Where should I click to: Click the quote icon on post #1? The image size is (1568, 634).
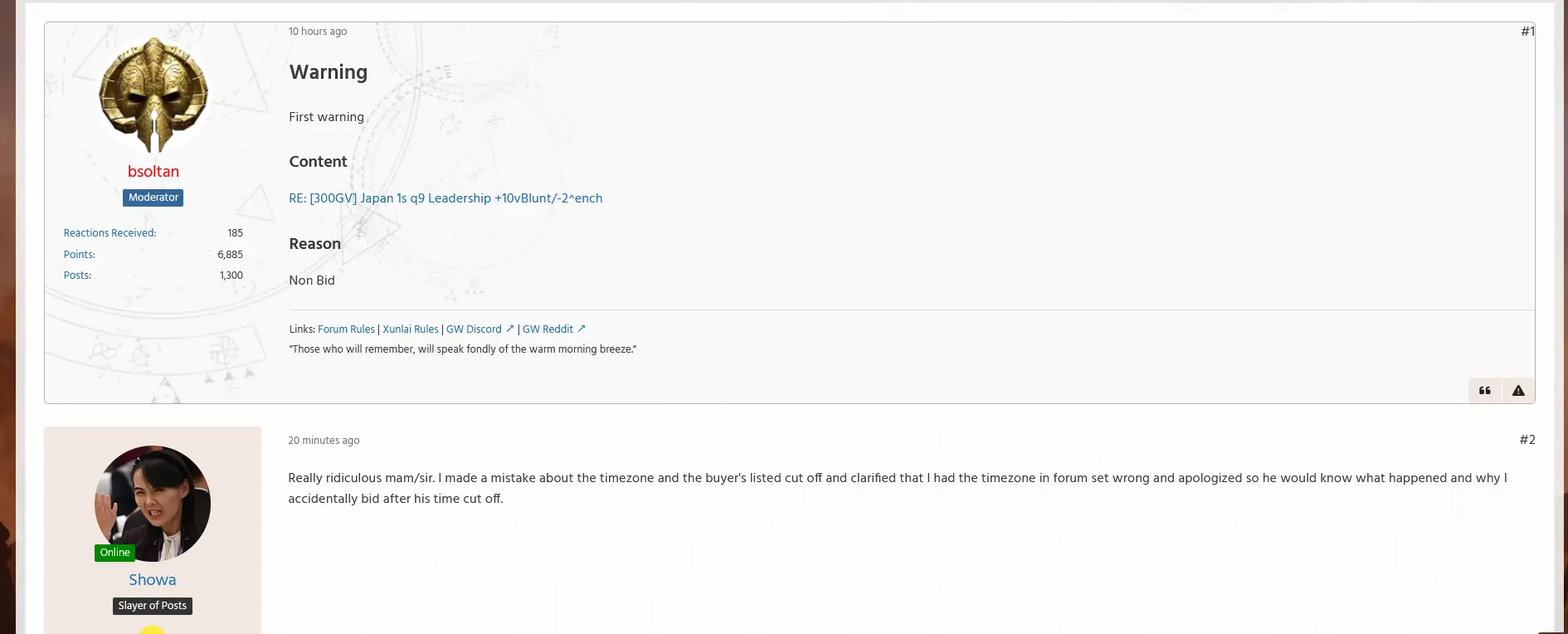click(x=1485, y=391)
